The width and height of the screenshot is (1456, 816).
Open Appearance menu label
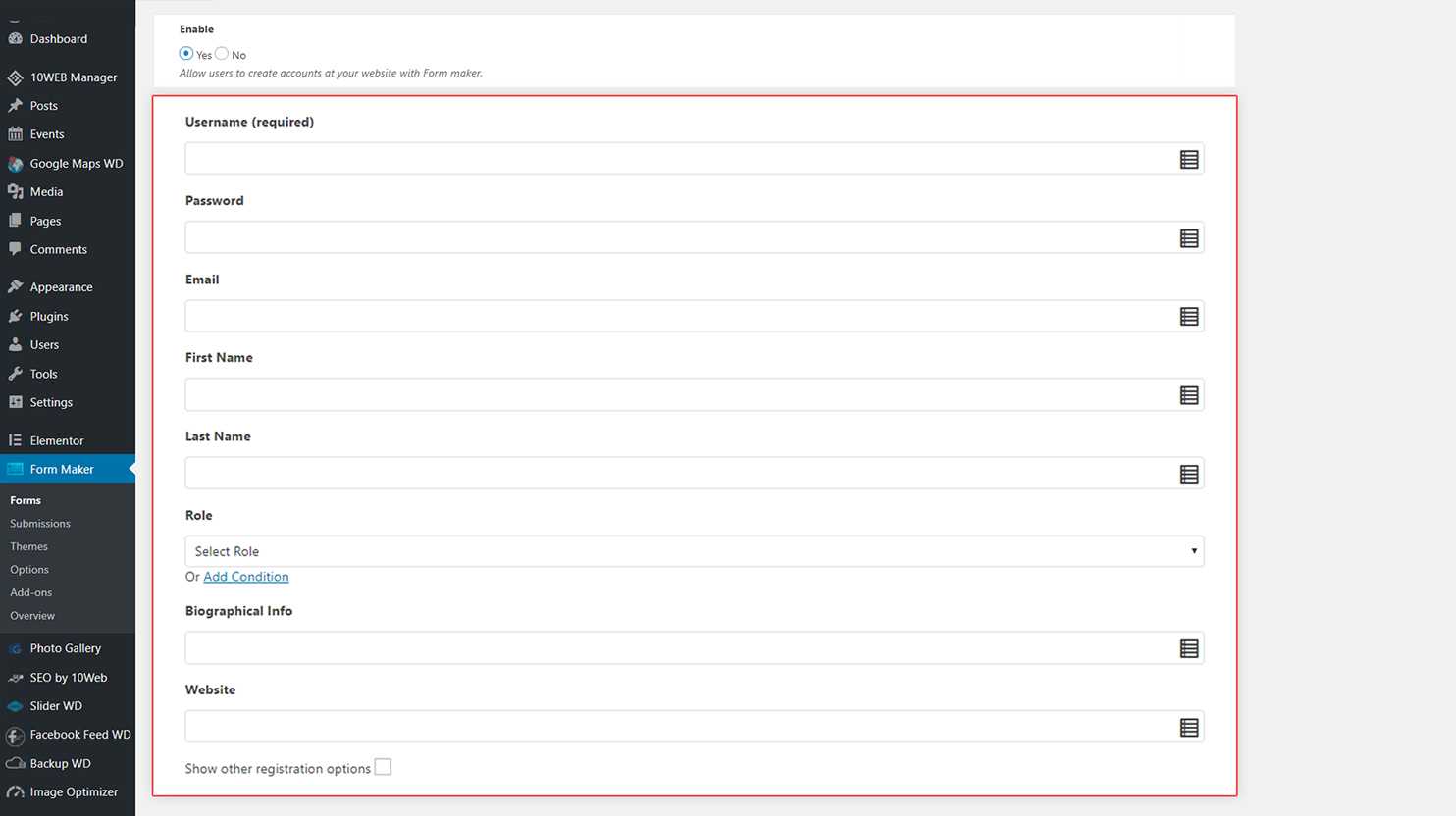(61, 287)
